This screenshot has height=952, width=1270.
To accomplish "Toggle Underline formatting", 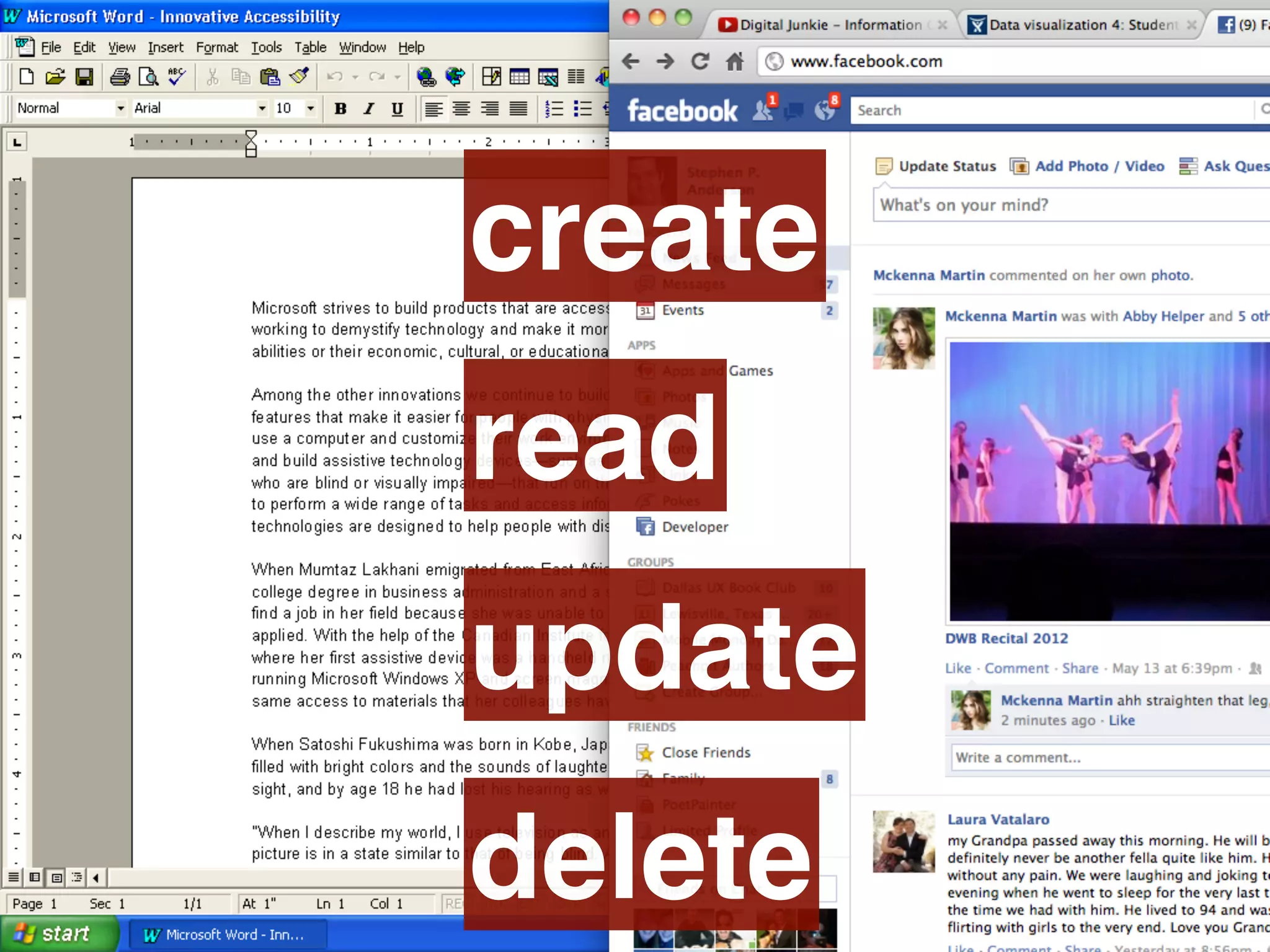I will pyautogui.click(x=397, y=109).
